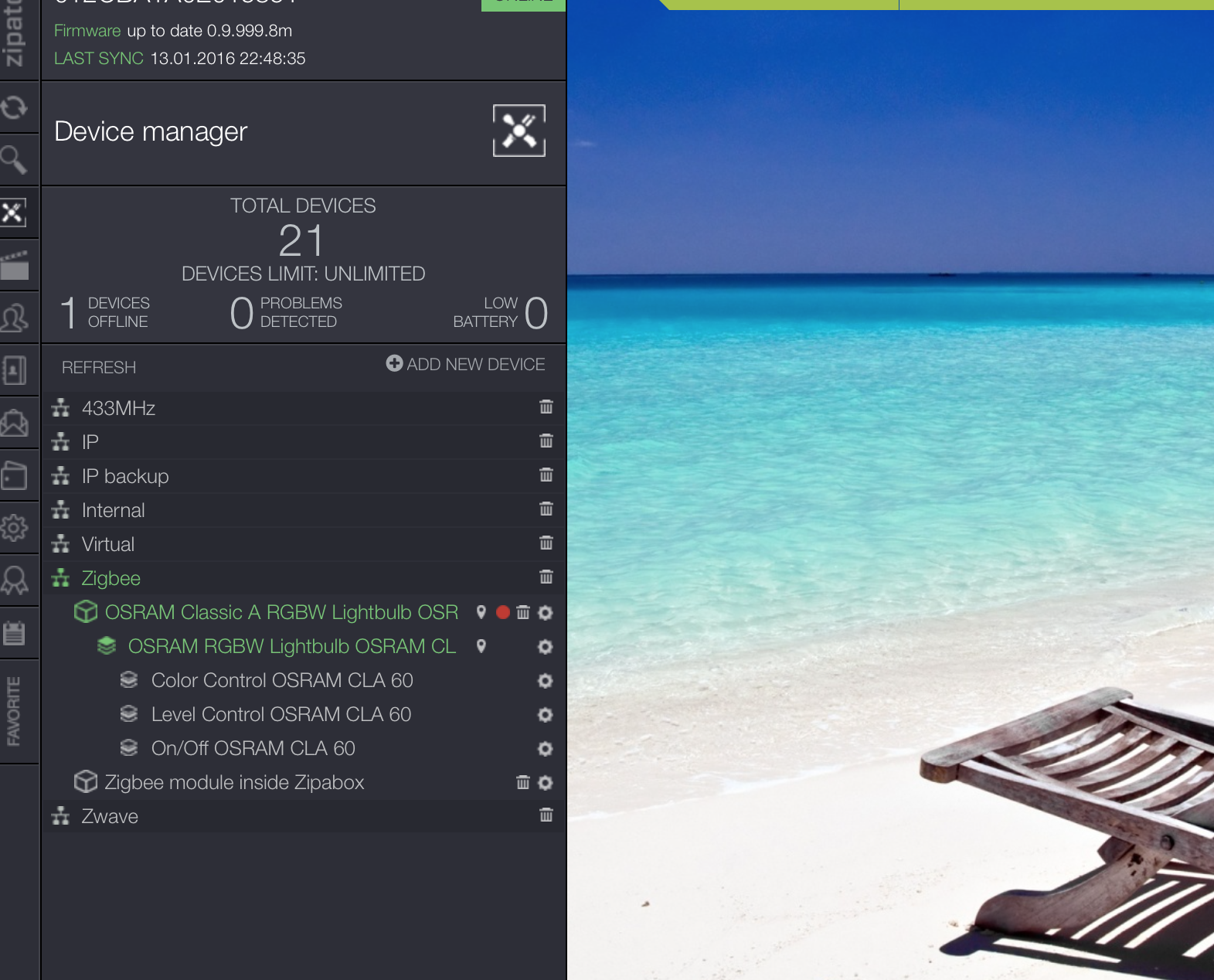
Task: Click the sync arrows icon in sidebar
Action: pos(15,107)
